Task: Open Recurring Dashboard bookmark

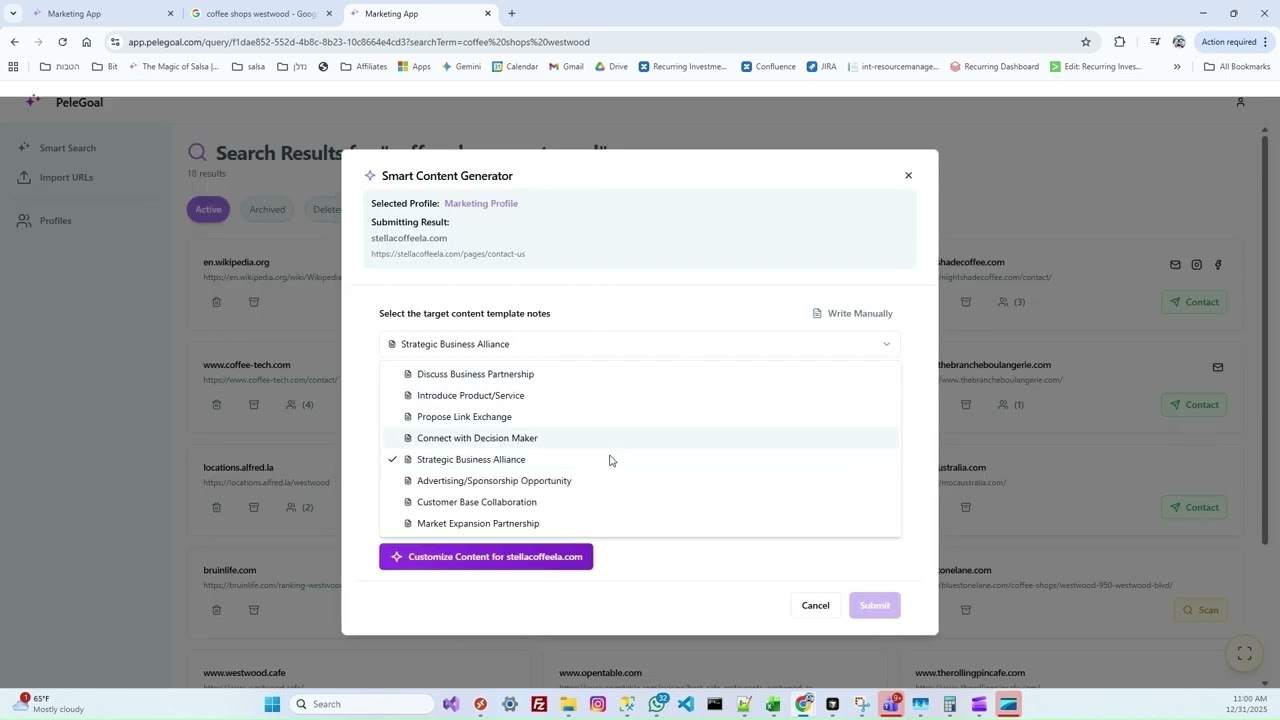Action: pos(993,67)
